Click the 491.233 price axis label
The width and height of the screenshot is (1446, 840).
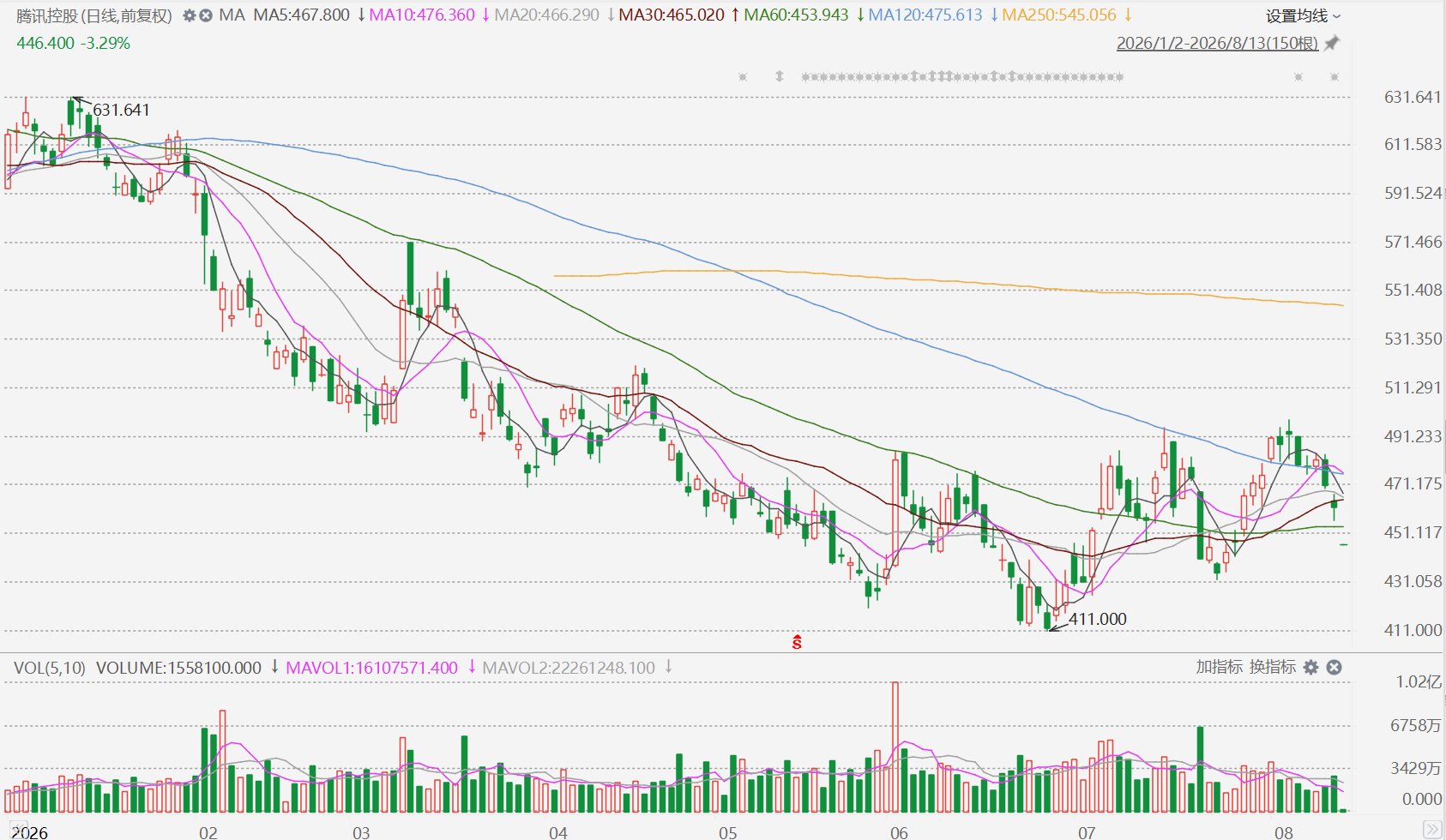[1413, 436]
